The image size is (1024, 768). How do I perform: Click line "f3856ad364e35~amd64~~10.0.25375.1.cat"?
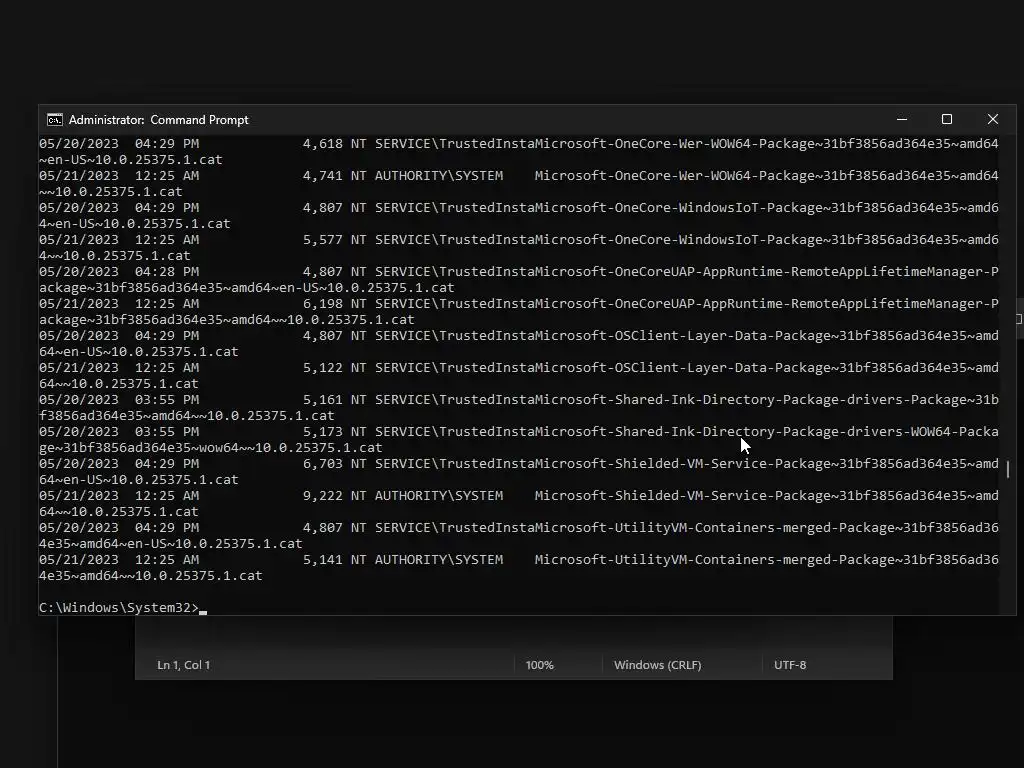pos(187,415)
